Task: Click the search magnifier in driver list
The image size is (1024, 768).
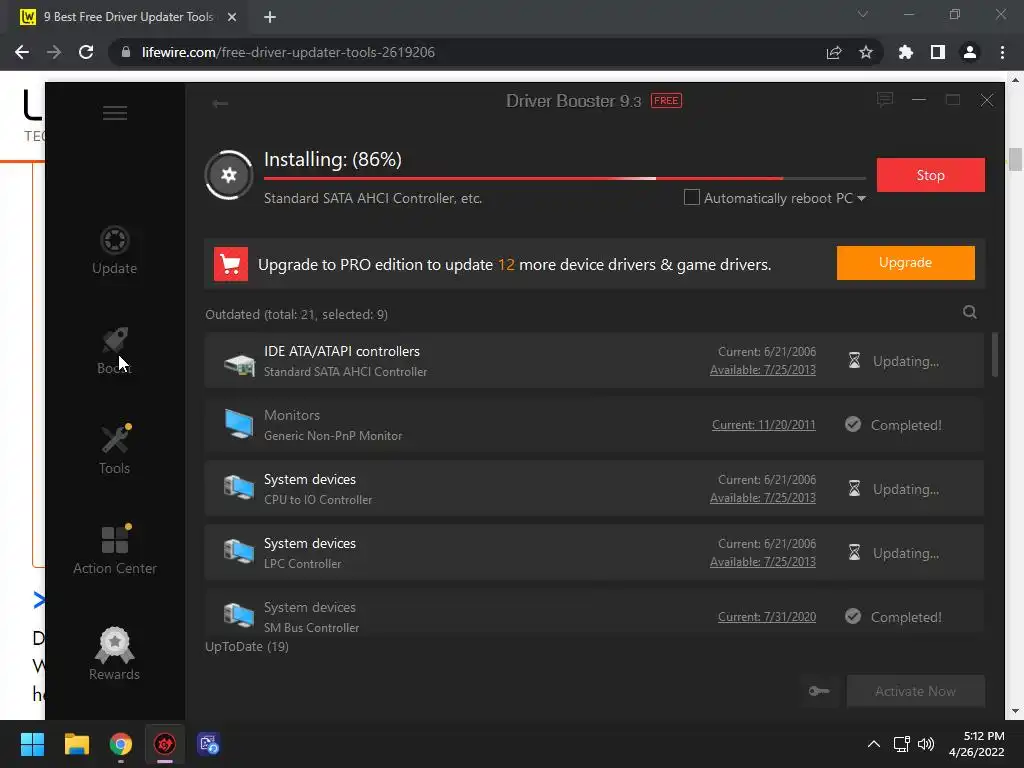Action: click(x=970, y=312)
